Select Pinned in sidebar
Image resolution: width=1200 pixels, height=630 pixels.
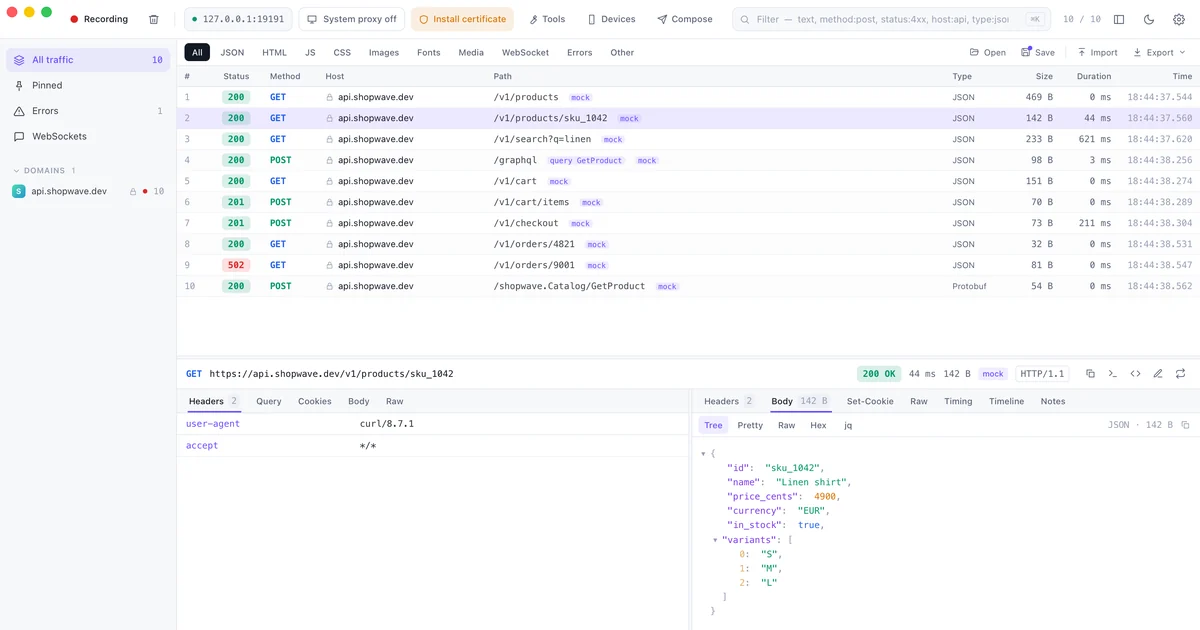tap(88, 85)
